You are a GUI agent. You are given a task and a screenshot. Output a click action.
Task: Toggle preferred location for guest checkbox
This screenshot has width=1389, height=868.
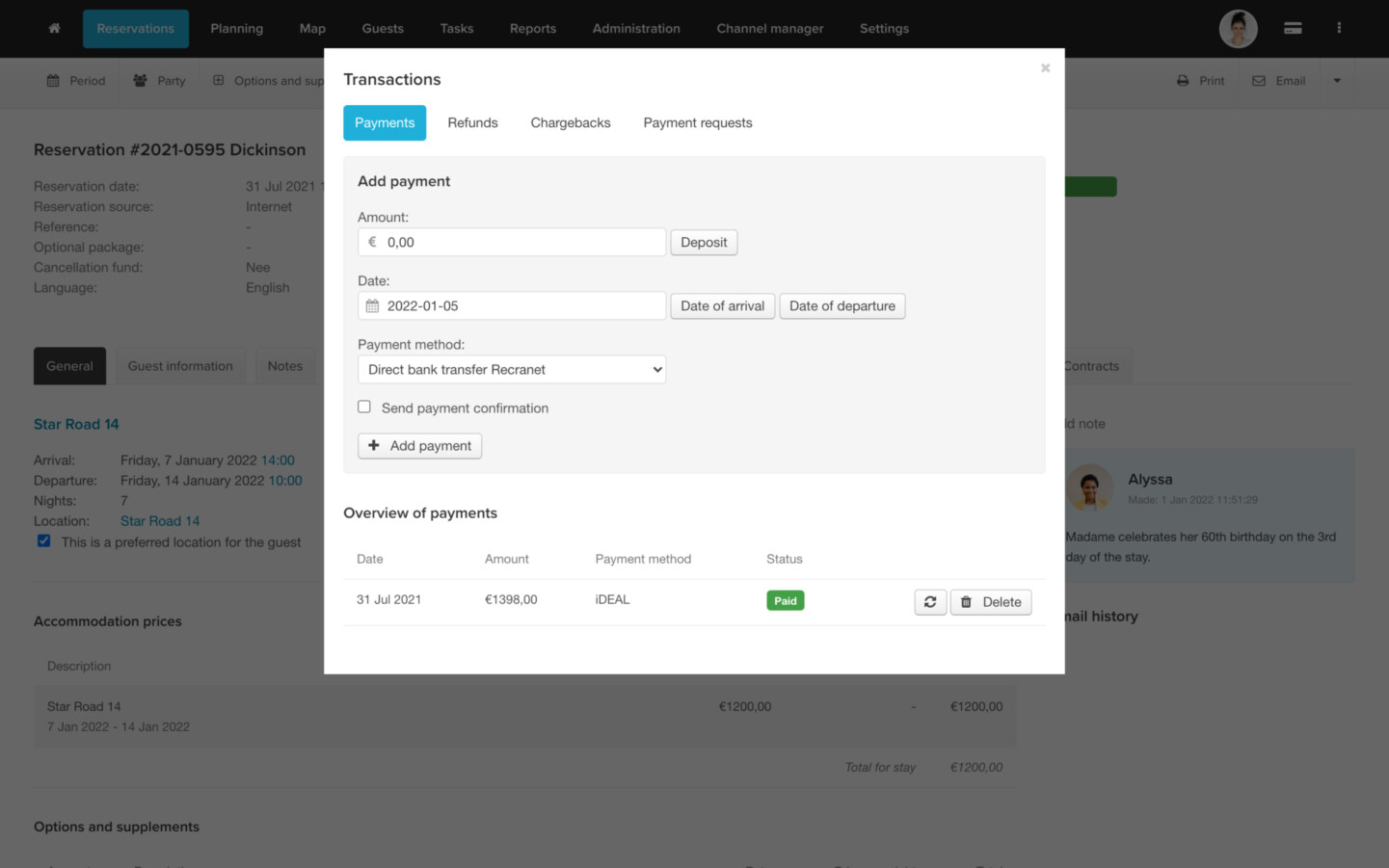(x=44, y=541)
